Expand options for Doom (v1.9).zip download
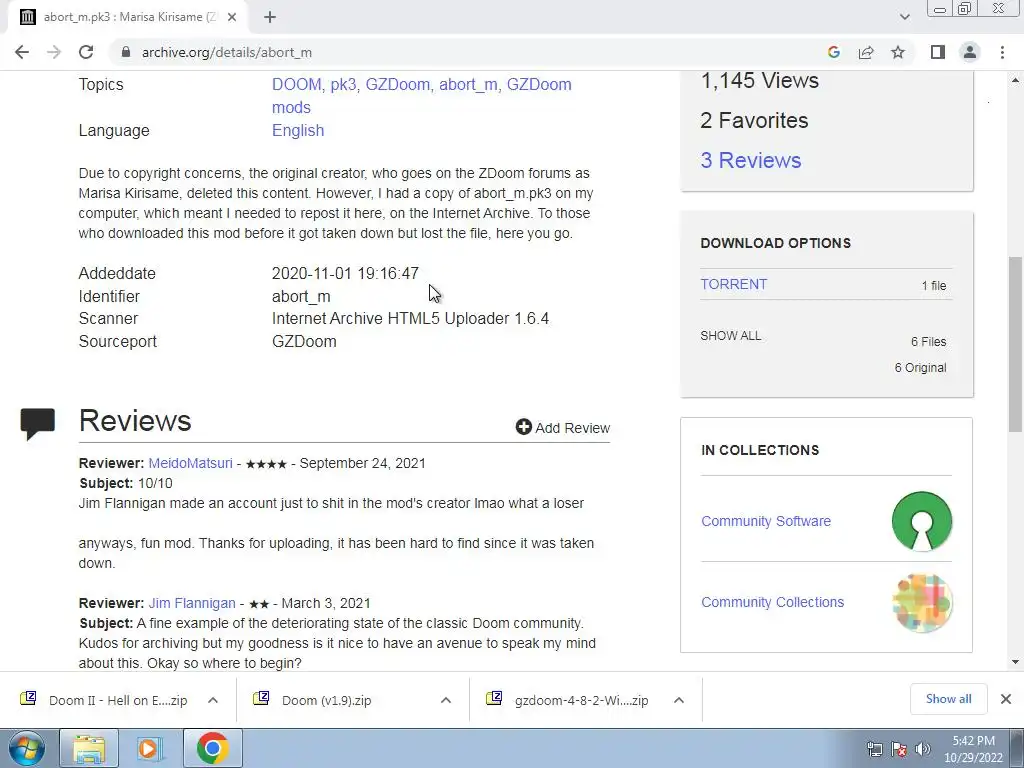 pos(446,700)
